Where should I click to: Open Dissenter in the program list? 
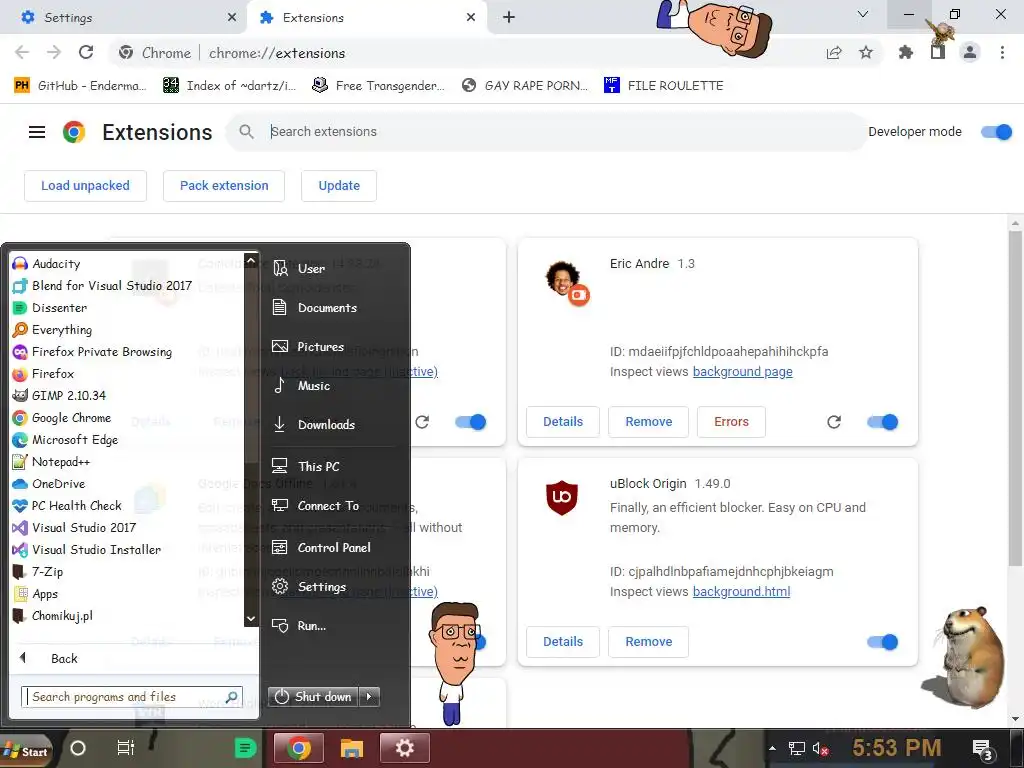point(50,308)
